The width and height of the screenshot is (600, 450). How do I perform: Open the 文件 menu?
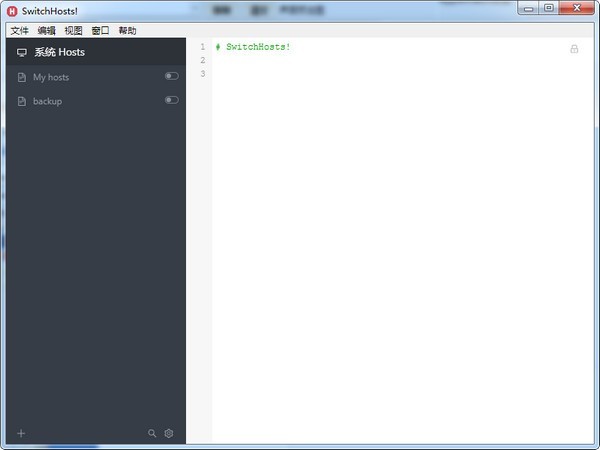coord(20,31)
